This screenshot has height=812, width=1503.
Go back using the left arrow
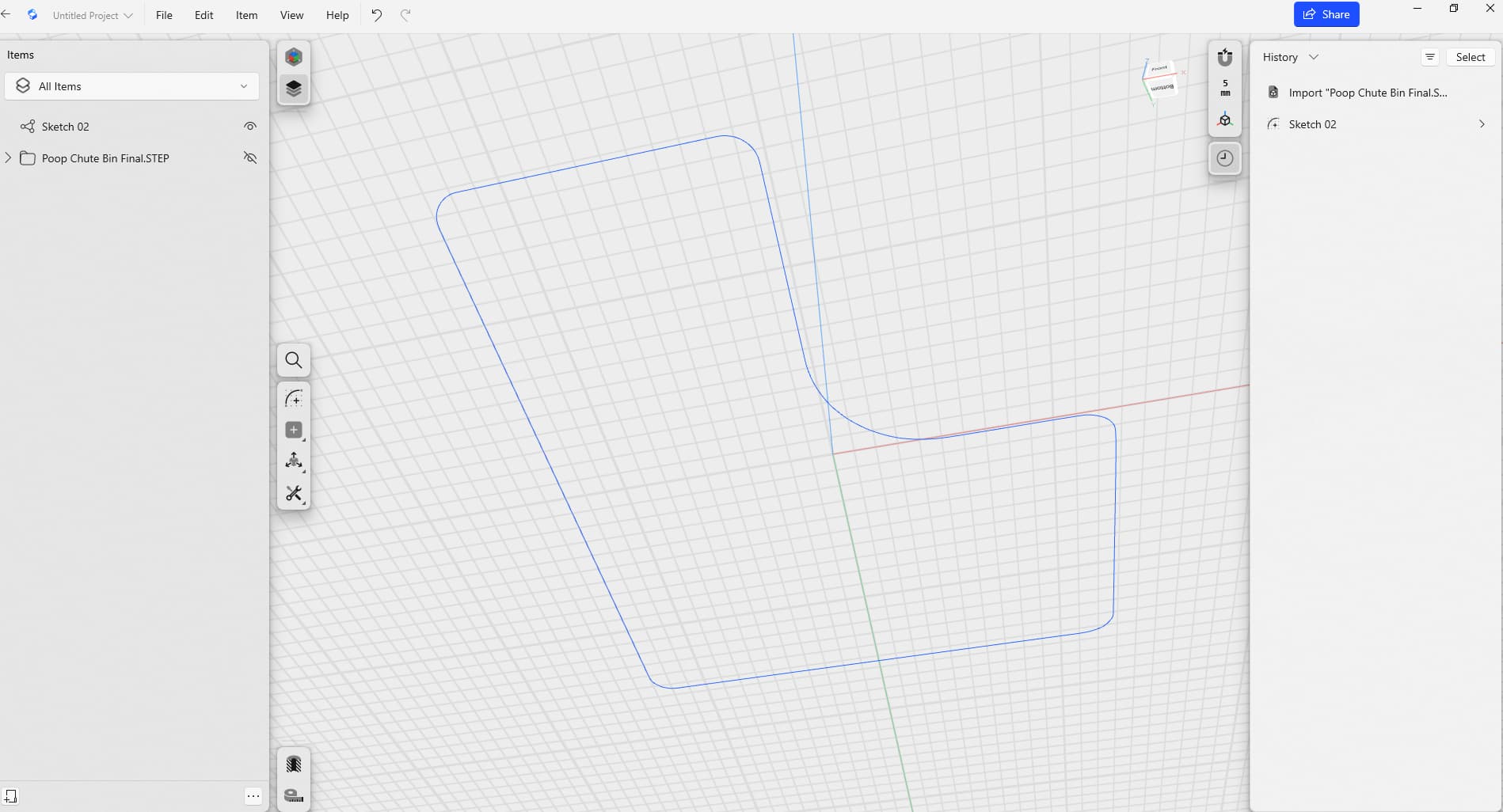click(6, 14)
